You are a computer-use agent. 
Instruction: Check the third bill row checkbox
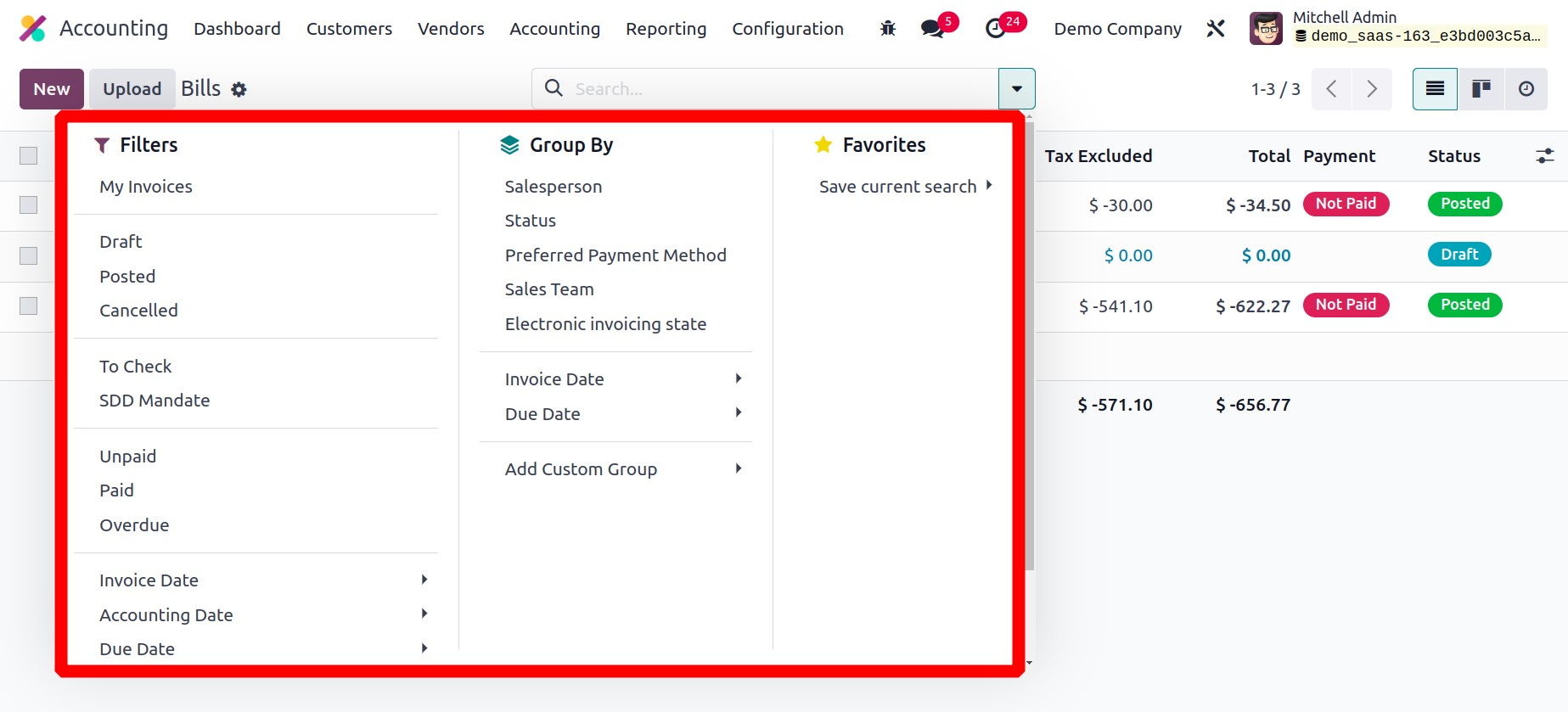29,306
